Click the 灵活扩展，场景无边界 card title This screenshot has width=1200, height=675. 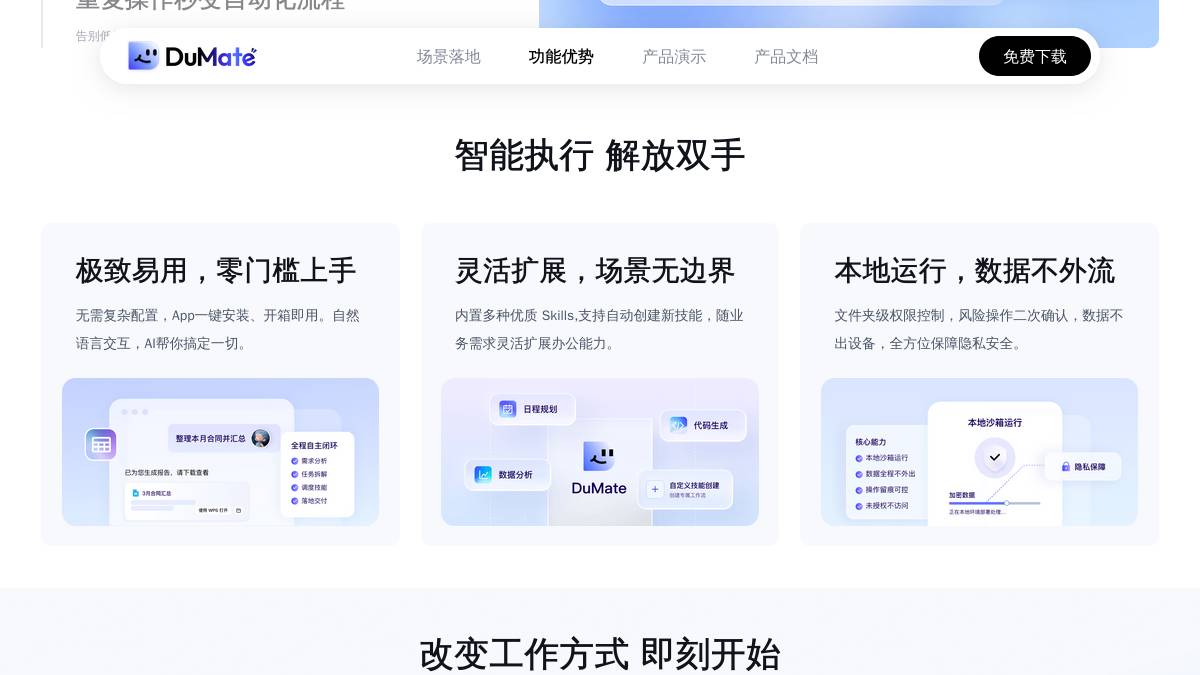click(595, 271)
